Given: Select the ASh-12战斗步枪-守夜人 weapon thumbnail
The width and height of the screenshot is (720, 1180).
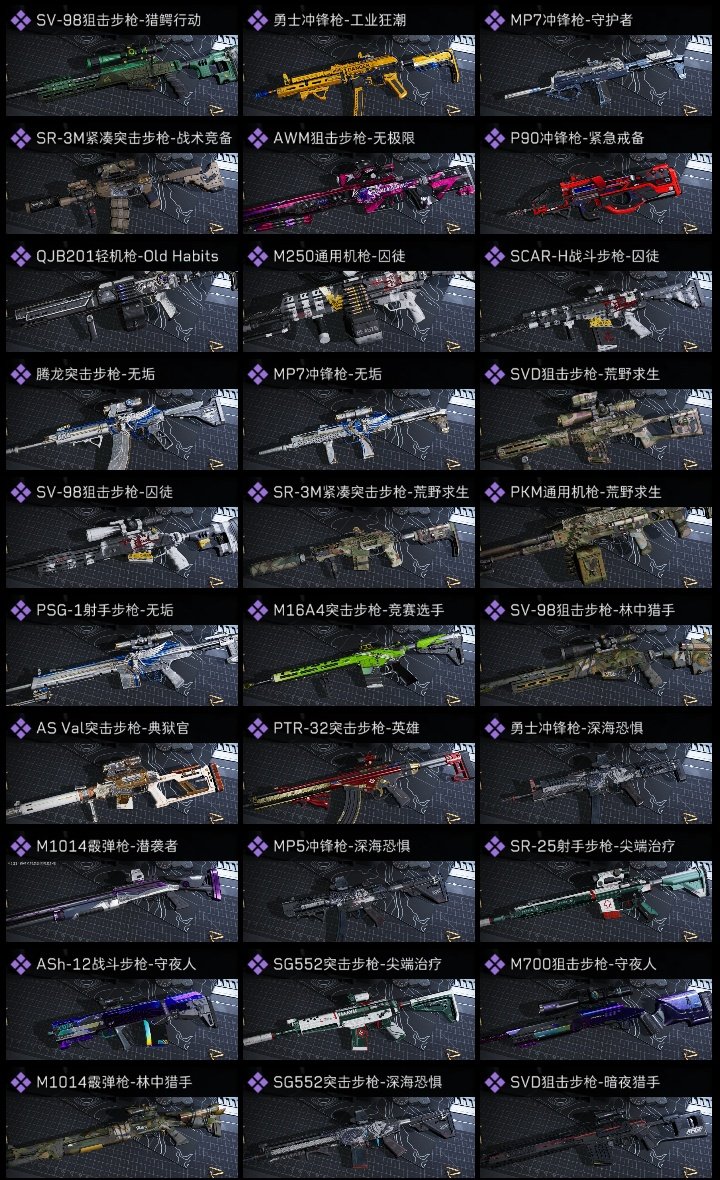Looking at the screenshot, I should pyautogui.click(x=122, y=1020).
